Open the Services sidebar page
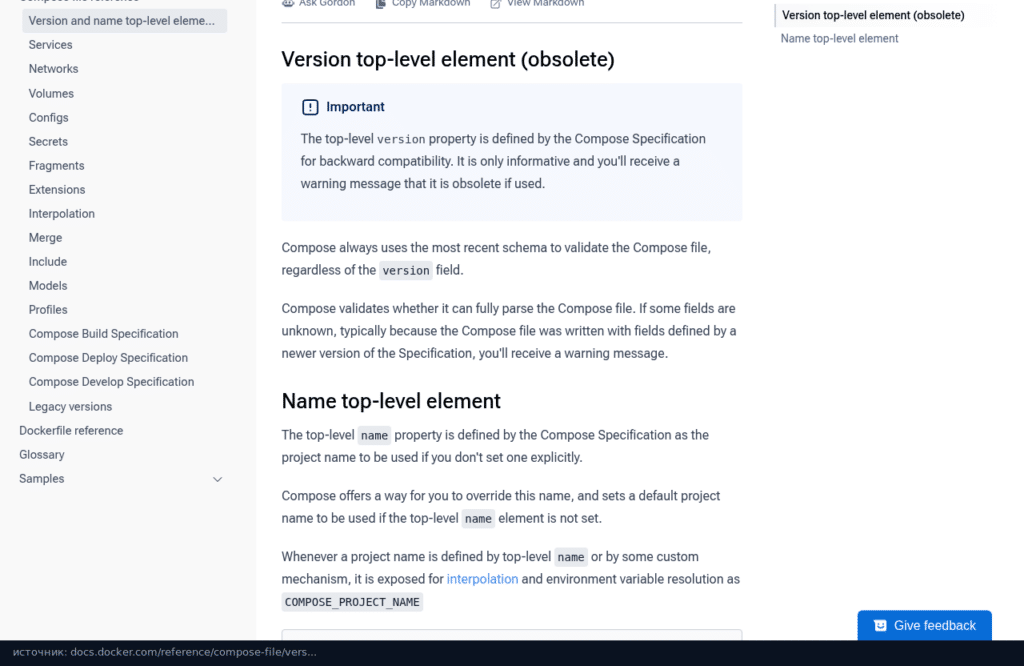 [50, 45]
